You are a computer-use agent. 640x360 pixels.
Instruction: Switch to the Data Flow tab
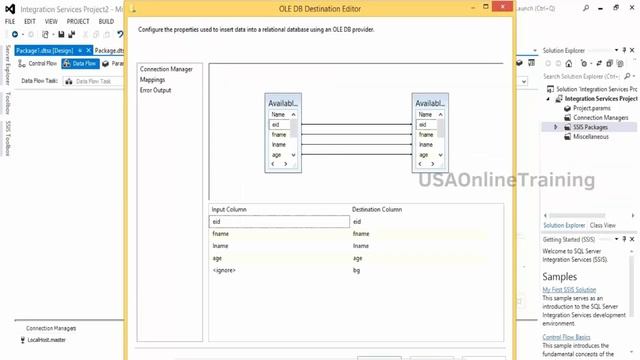[x=80, y=64]
